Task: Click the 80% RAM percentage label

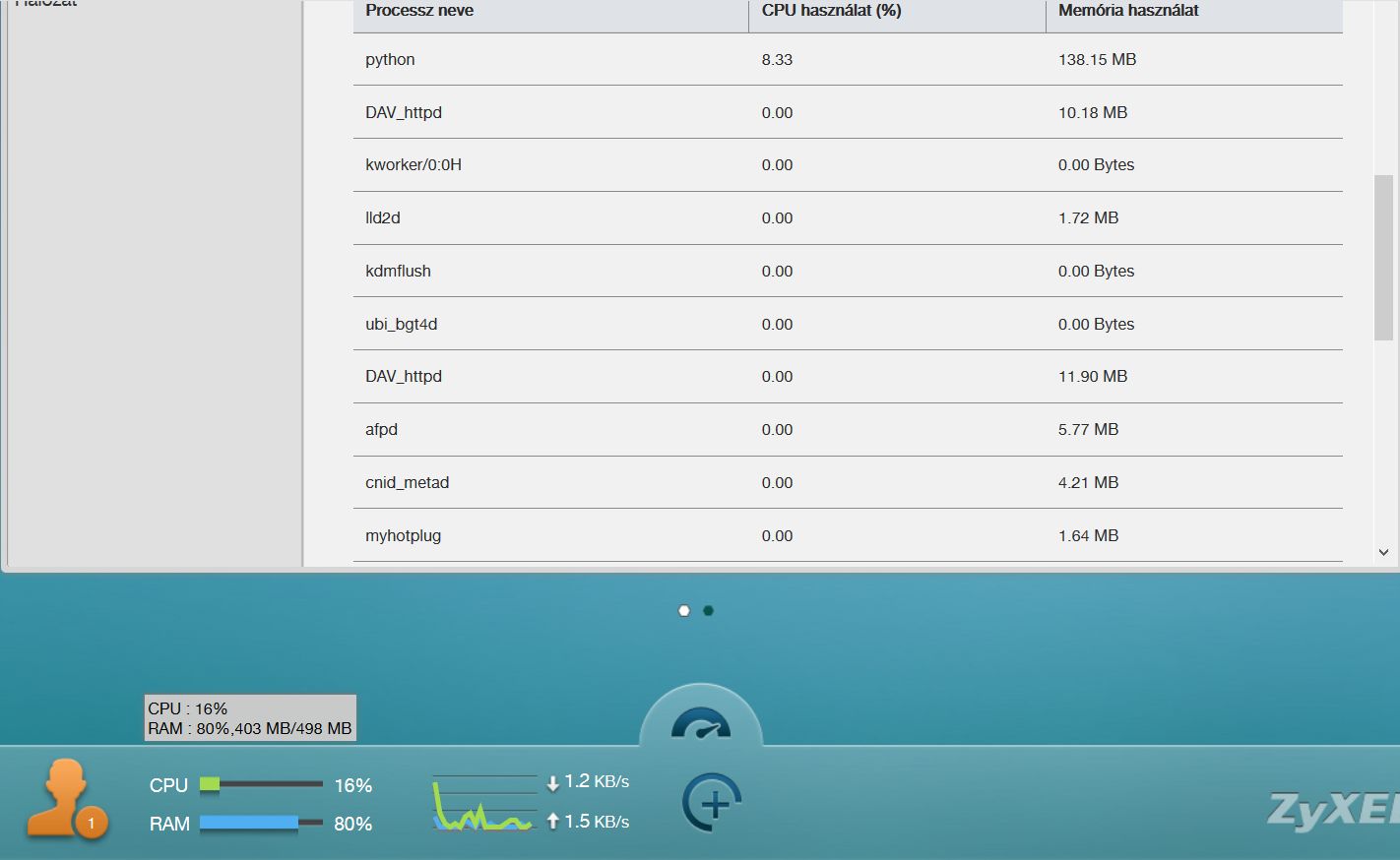Action: (x=352, y=824)
